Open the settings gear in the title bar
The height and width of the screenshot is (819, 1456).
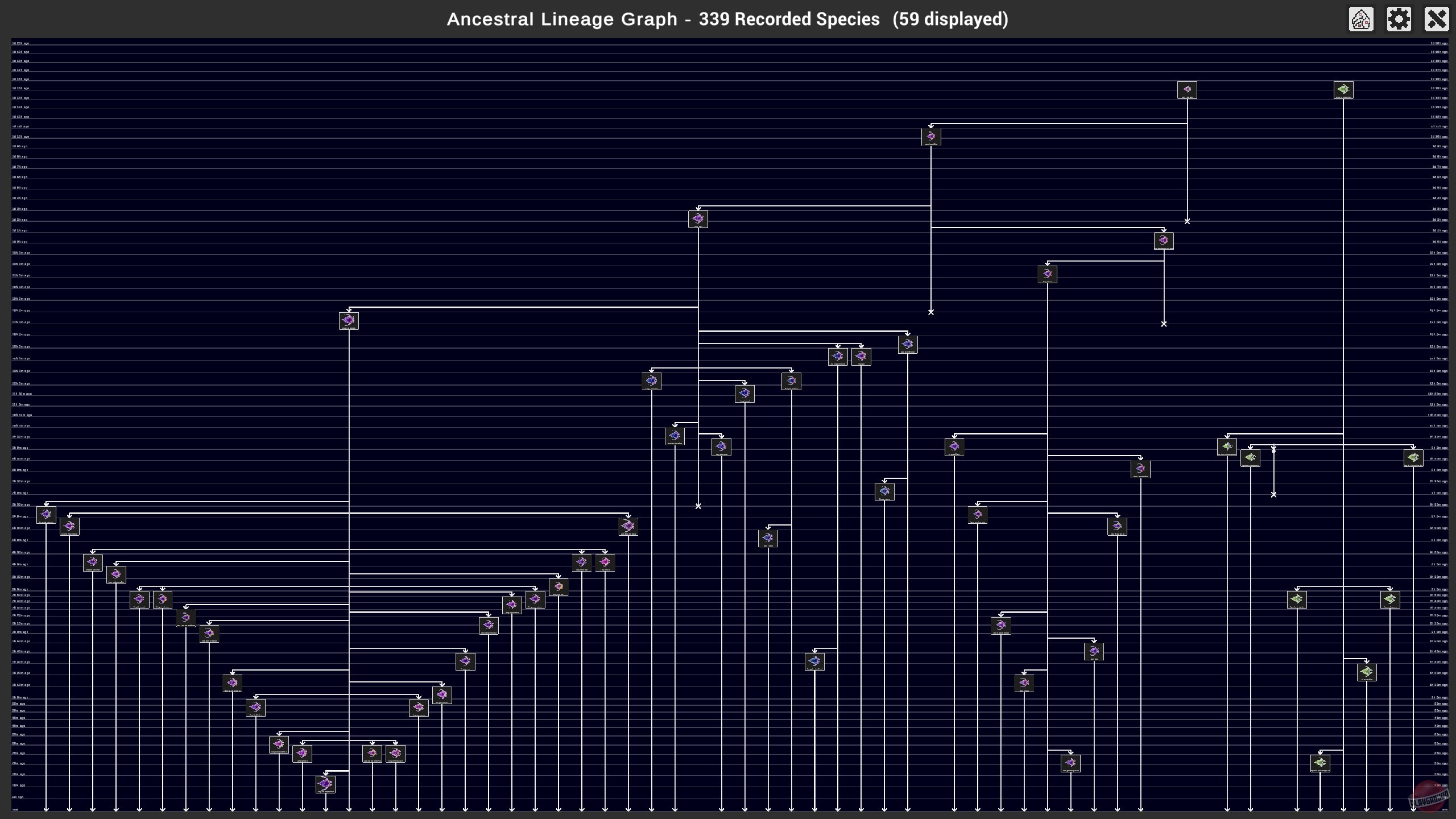tap(1399, 19)
